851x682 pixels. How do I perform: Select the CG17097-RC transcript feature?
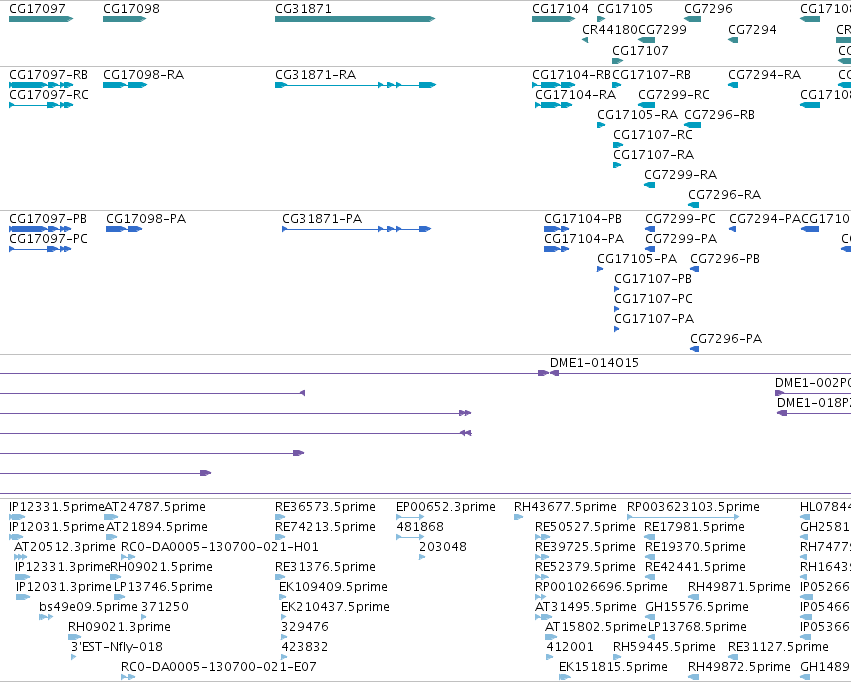tap(41, 105)
